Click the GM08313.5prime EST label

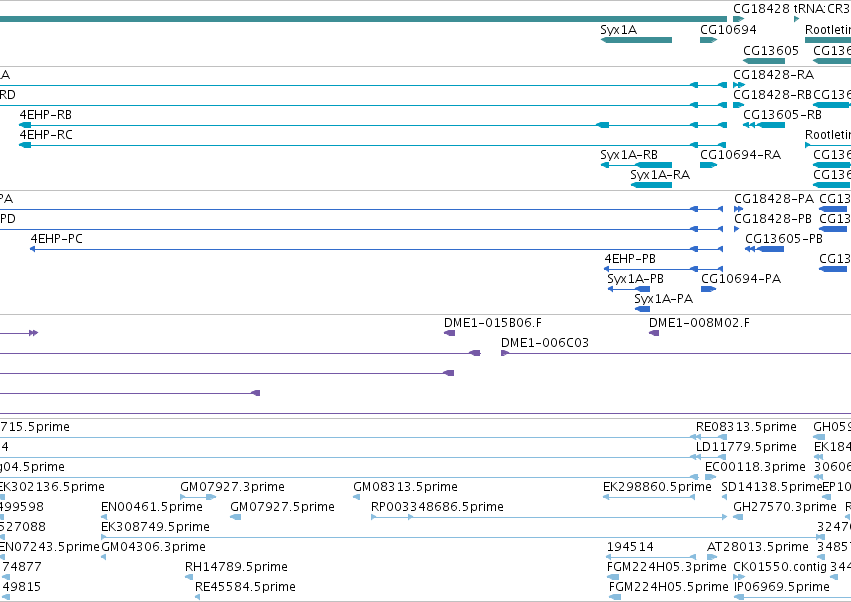click(x=405, y=487)
